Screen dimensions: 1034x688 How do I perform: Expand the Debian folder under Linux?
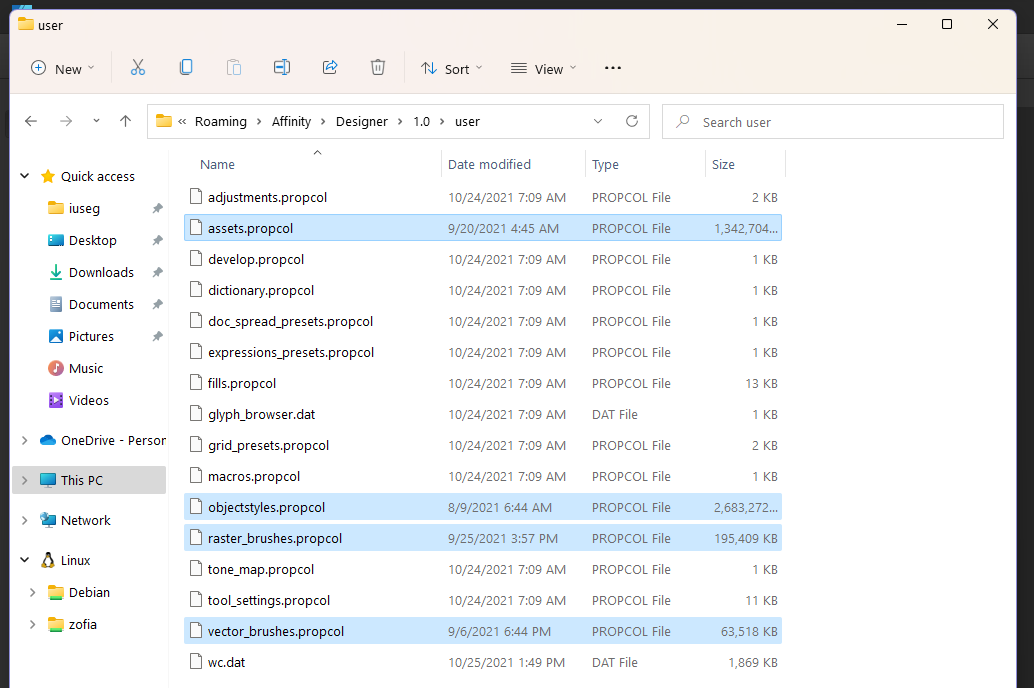click(x=31, y=592)
